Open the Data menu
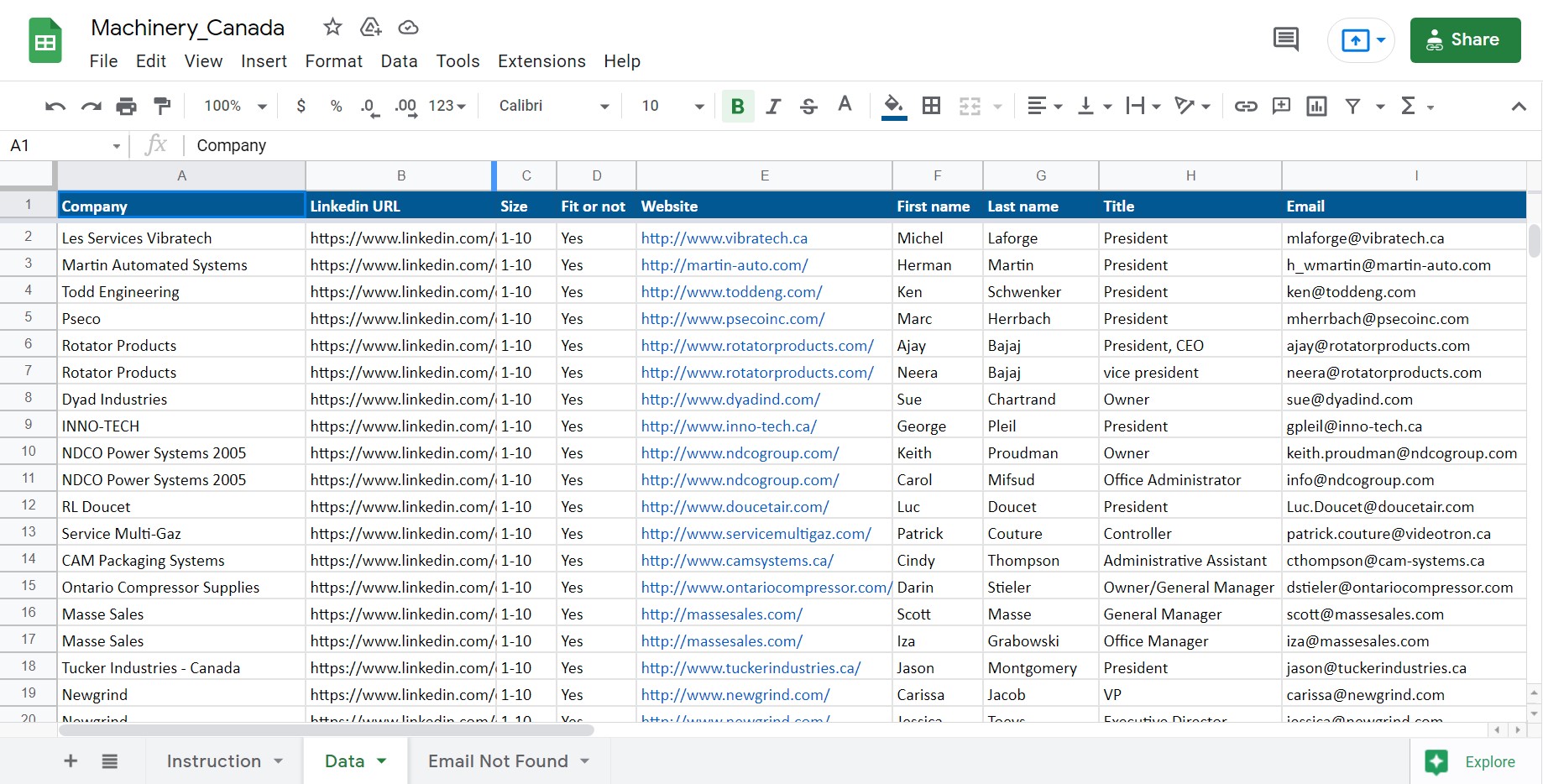The width and height of the screenshot is (1543, 784). (x=399, y=61)
